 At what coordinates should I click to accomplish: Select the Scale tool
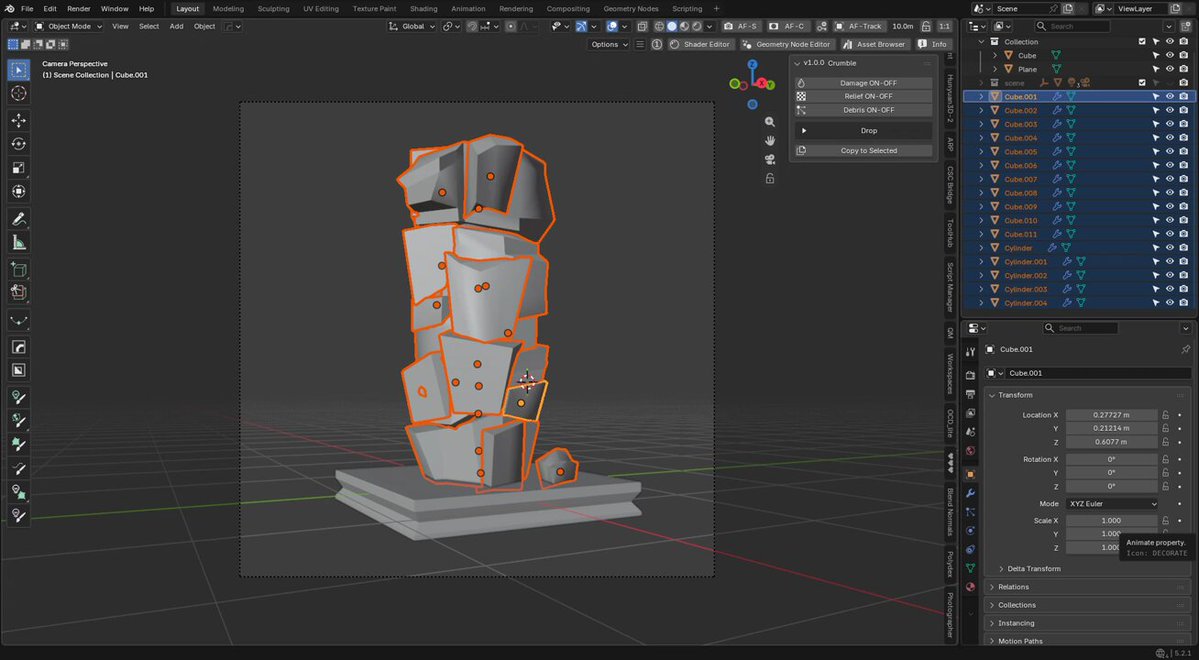pos(19,167)
